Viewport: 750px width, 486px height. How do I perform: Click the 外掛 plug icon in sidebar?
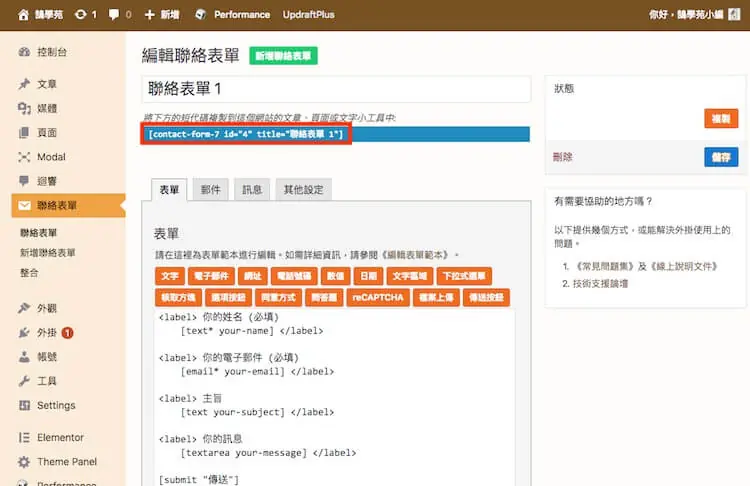[x=24, y=332]
